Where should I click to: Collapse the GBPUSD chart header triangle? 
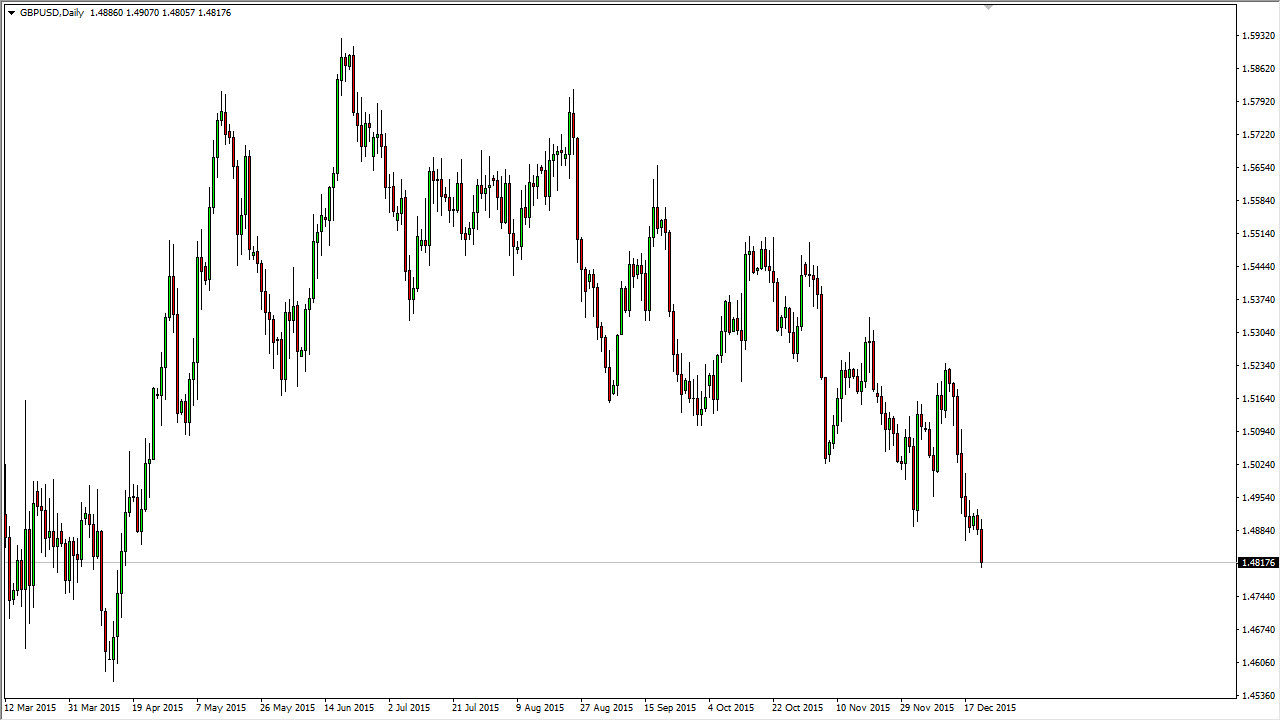(x=11, y=13)
